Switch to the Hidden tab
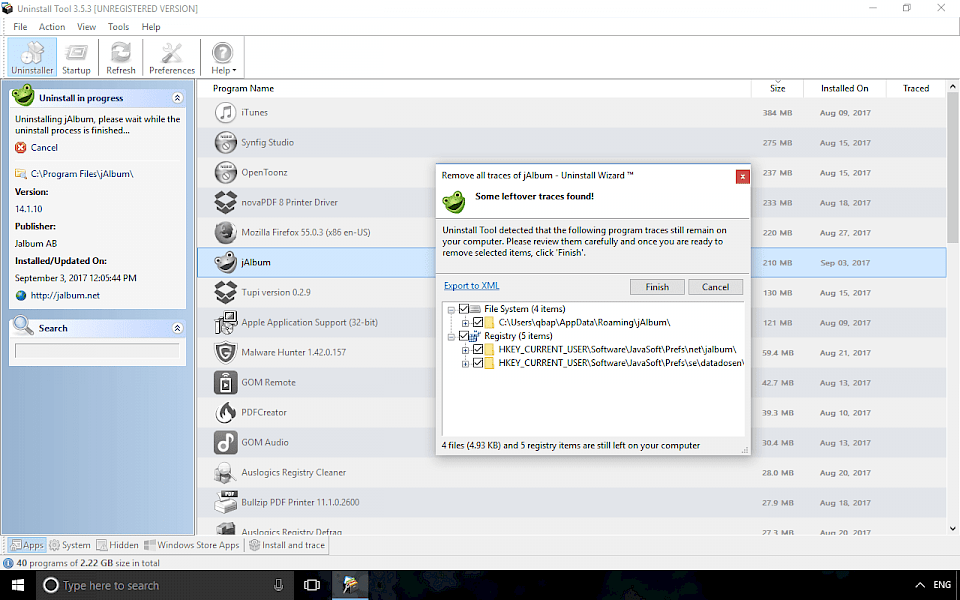The height and width of the screenshot is (600, 960). (x=118, y=545)
